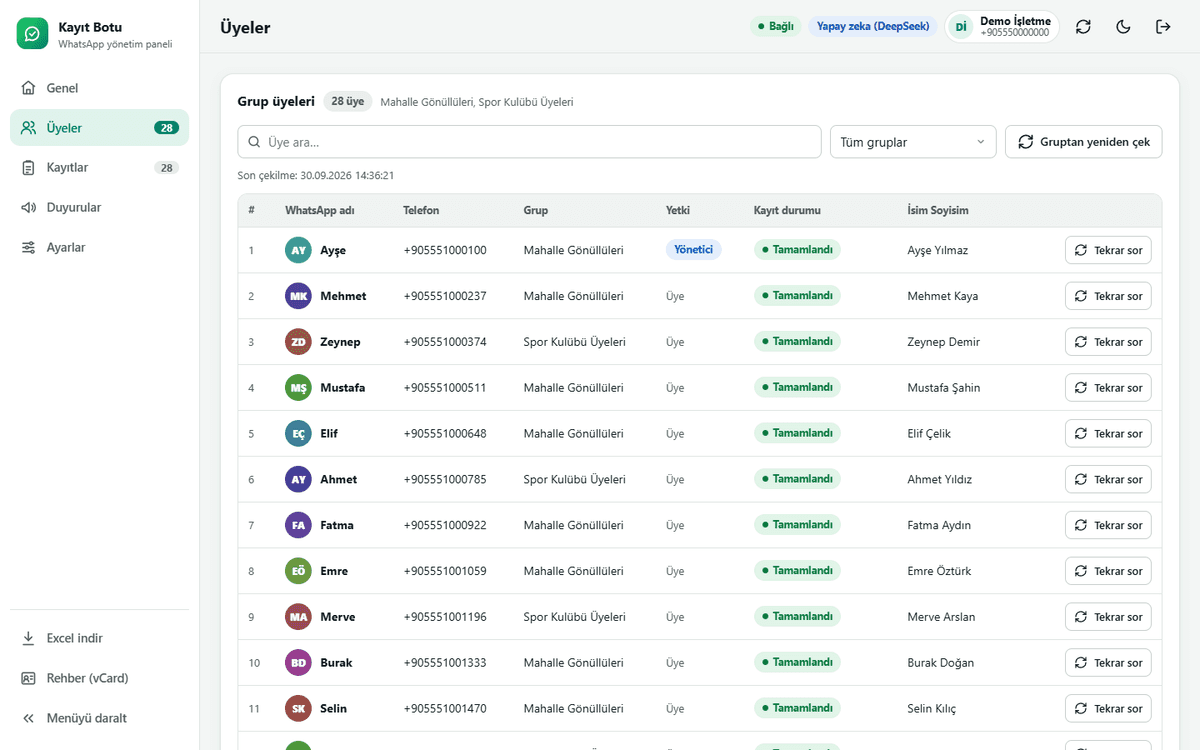Go to Duyurular megaphone item
The width and height of the screenshot is (1200, 750).
click(99, 208)
